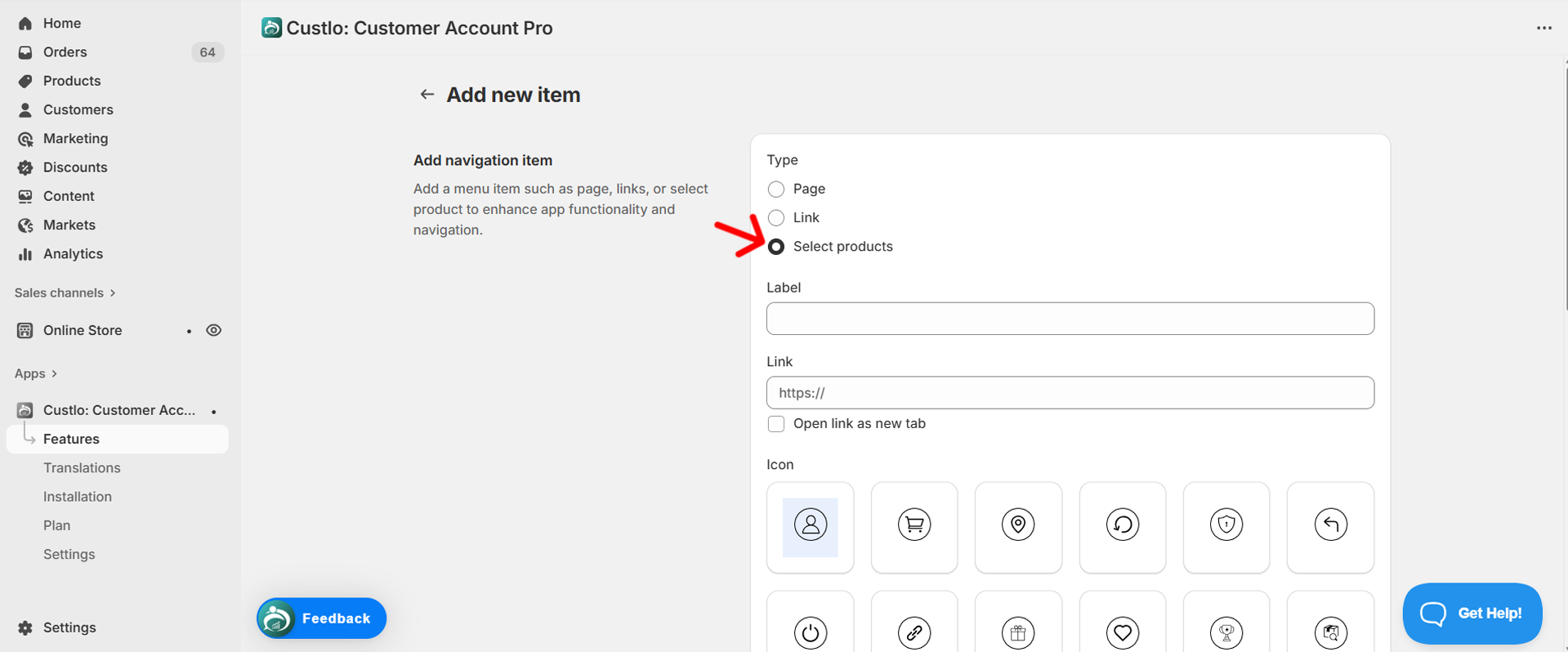Click the page vertical scrollbar
The image size is (1568, 652).
(x=1565, y=188)
